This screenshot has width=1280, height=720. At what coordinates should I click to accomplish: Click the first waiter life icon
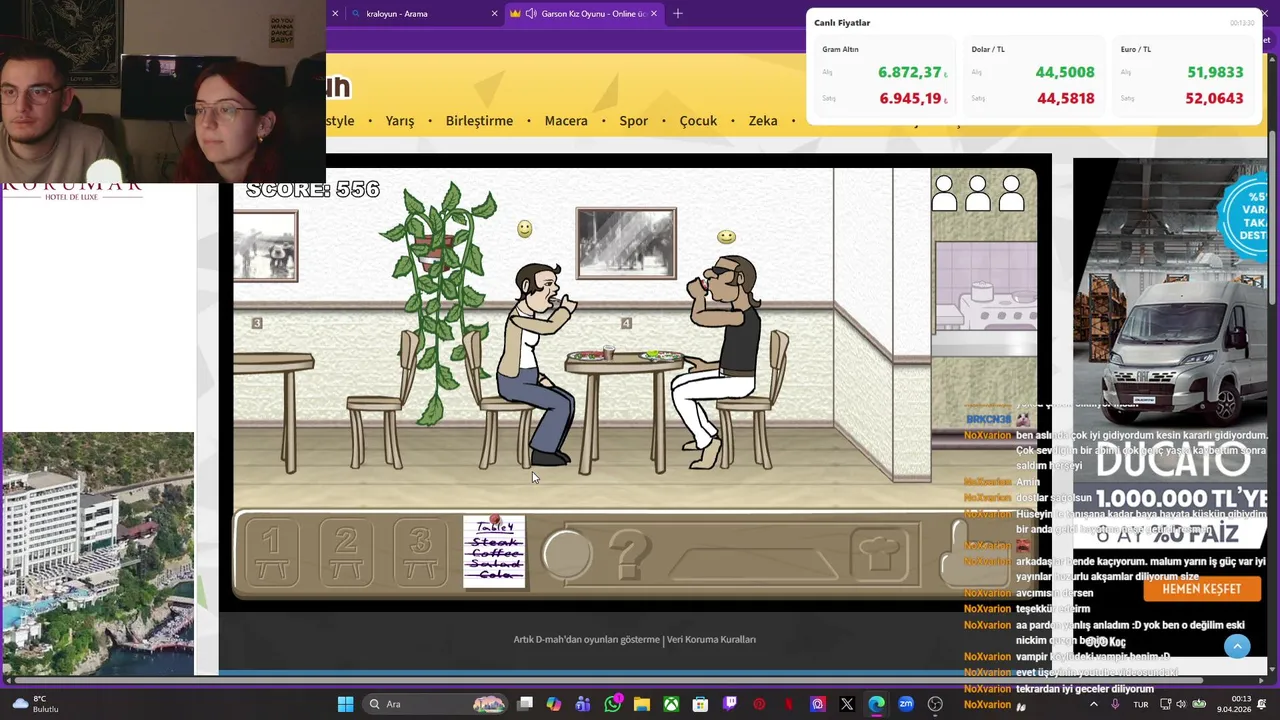coord(943,193)
